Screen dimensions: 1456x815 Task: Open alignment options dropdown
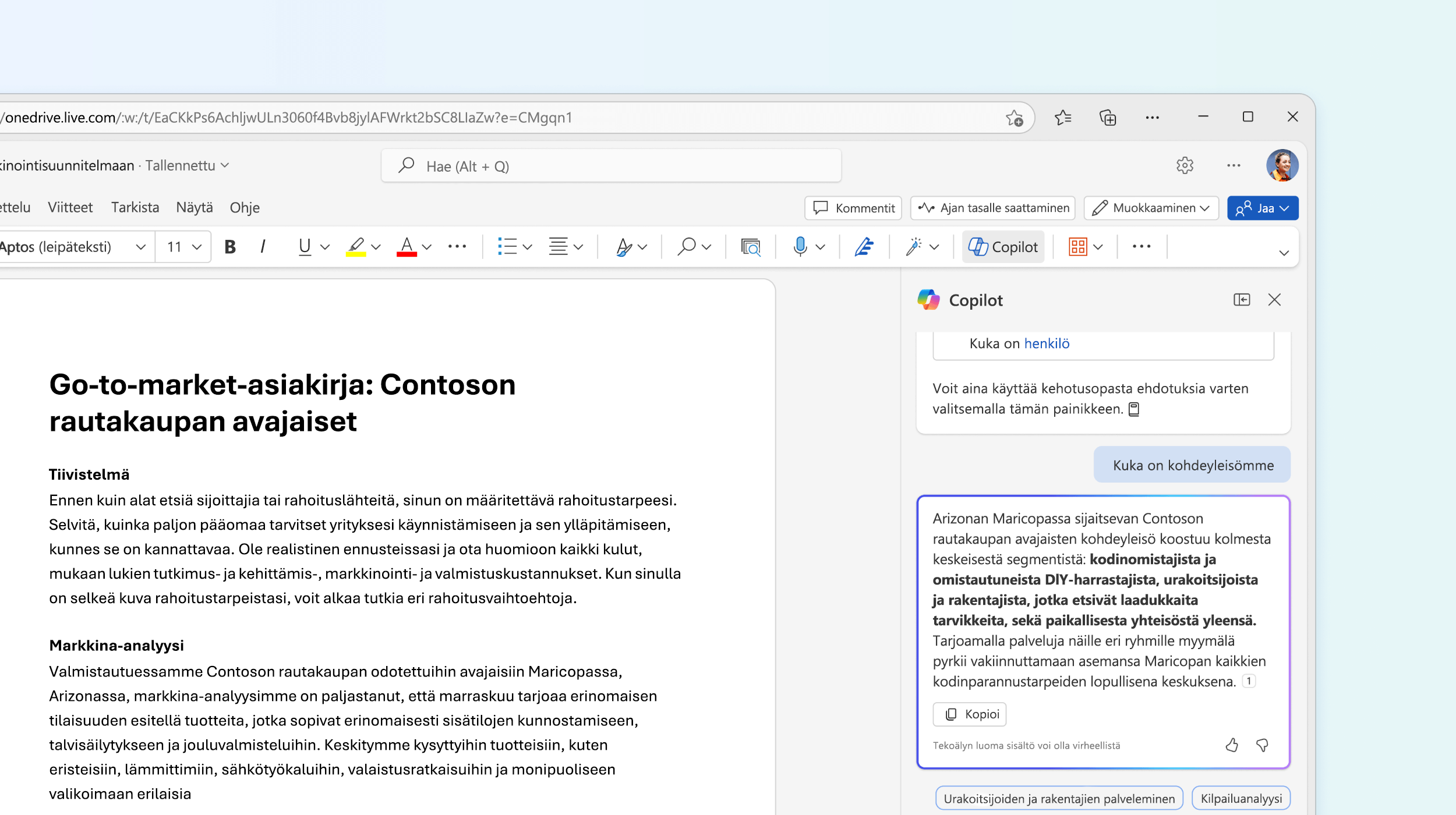click(578, 247)
